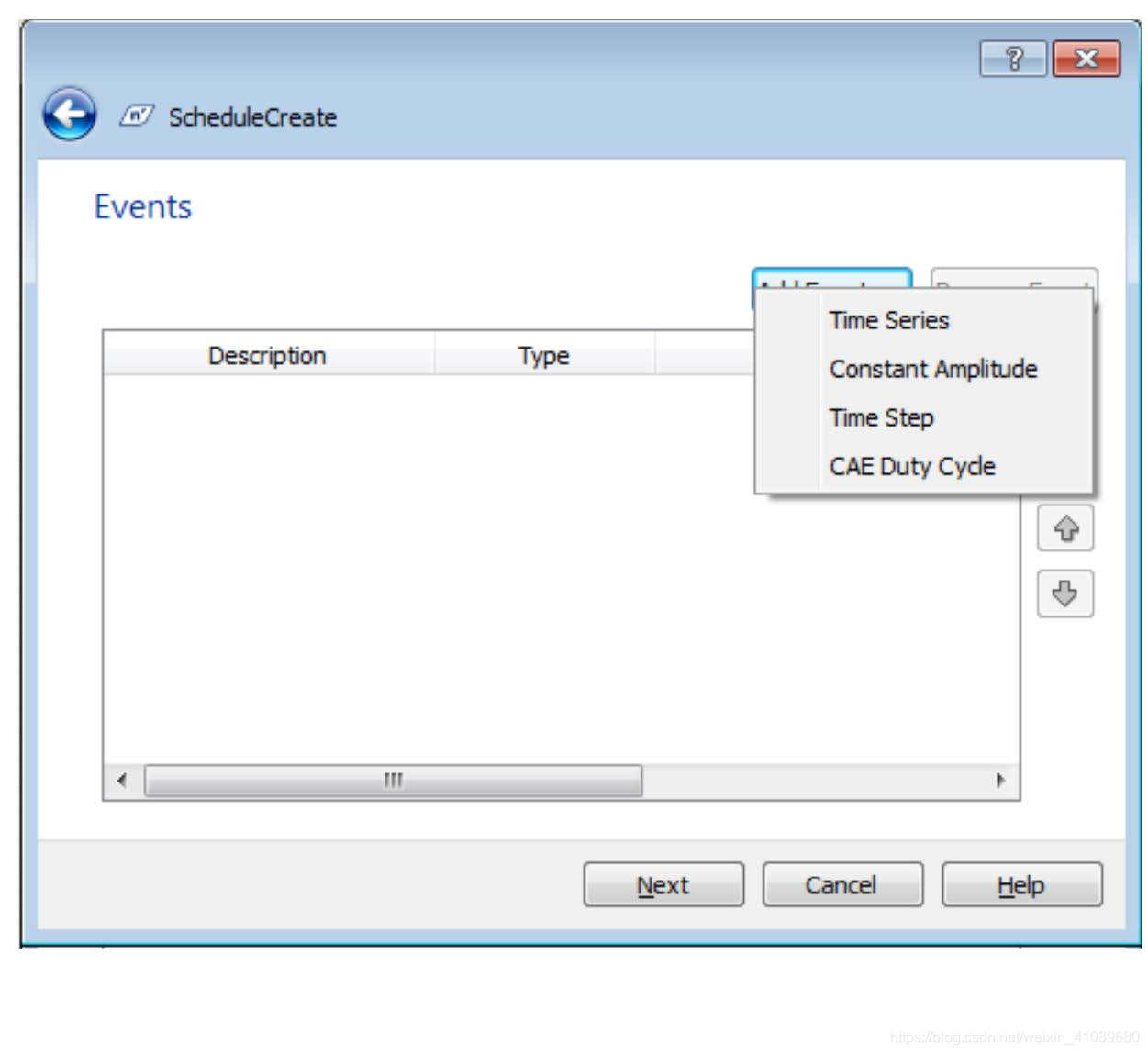Image resolution: width=1148 pixels, height=1054 pixels.
Task: Open Help via the Help button
Action: pyautogui.click(x=1021, y=884)
